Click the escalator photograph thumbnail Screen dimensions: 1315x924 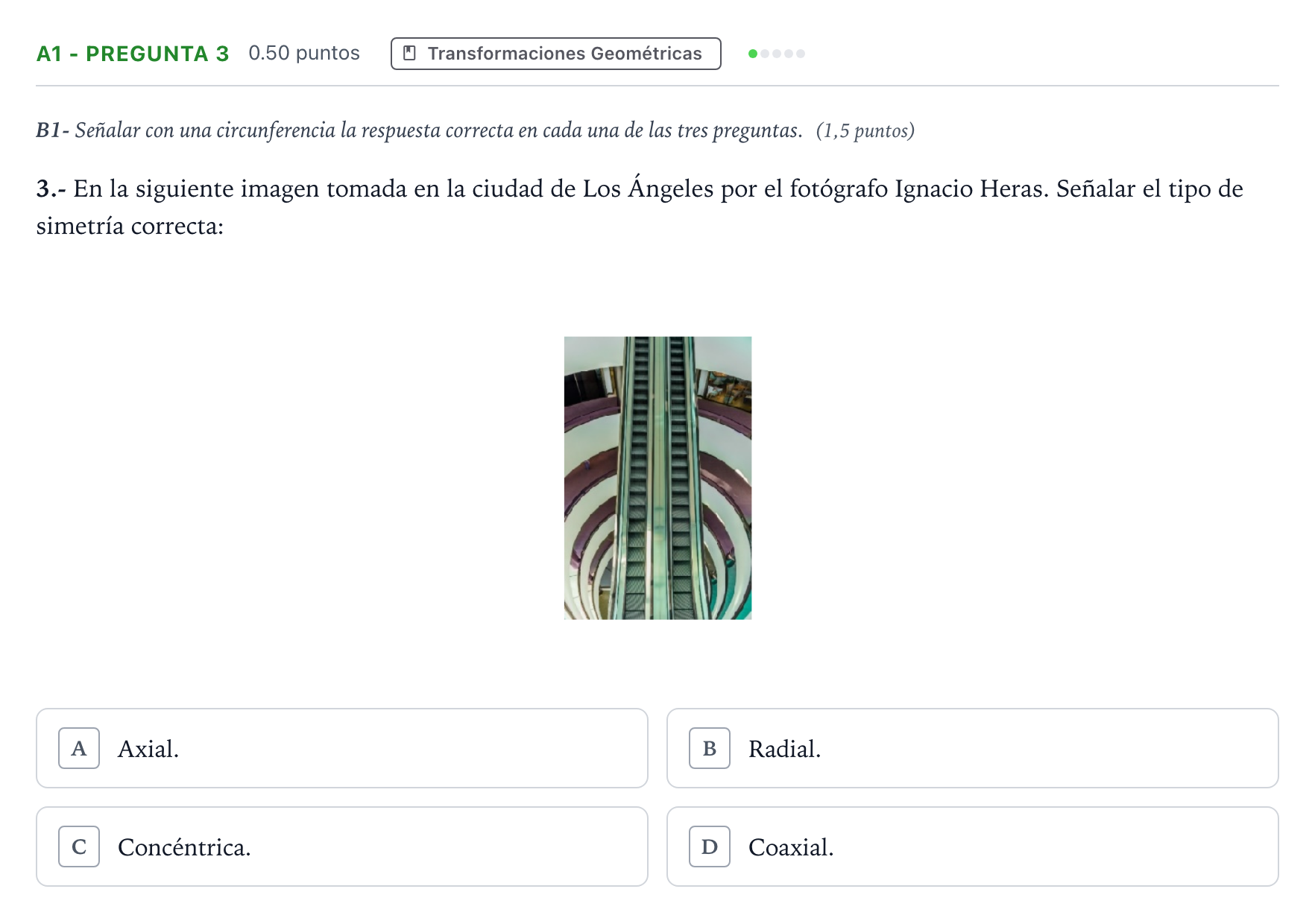pyautogui.click(x=657, y=478)
